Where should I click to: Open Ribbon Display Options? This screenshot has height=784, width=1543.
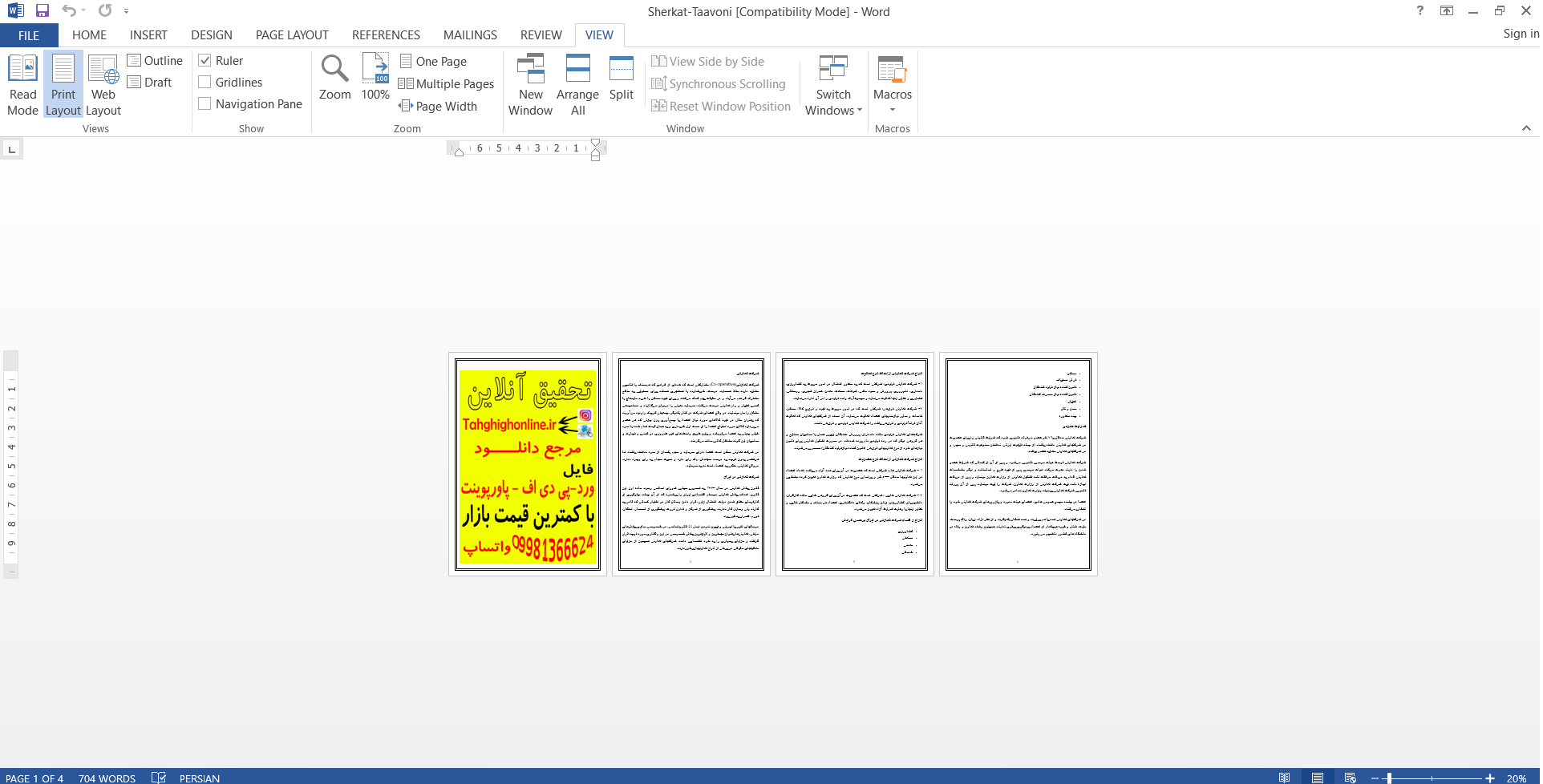click(1447, 10)
